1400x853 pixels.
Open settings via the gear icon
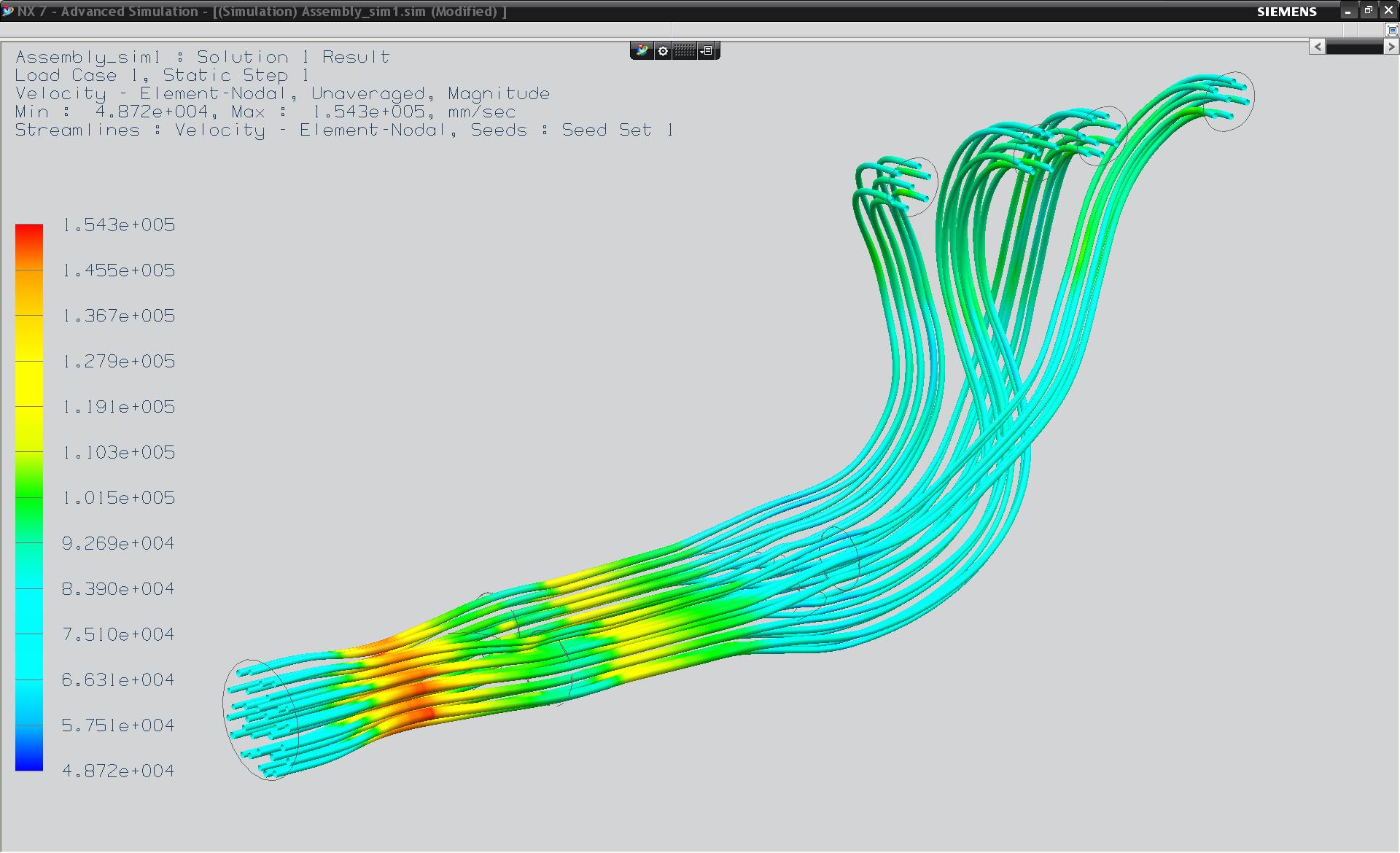coord(663,51)
